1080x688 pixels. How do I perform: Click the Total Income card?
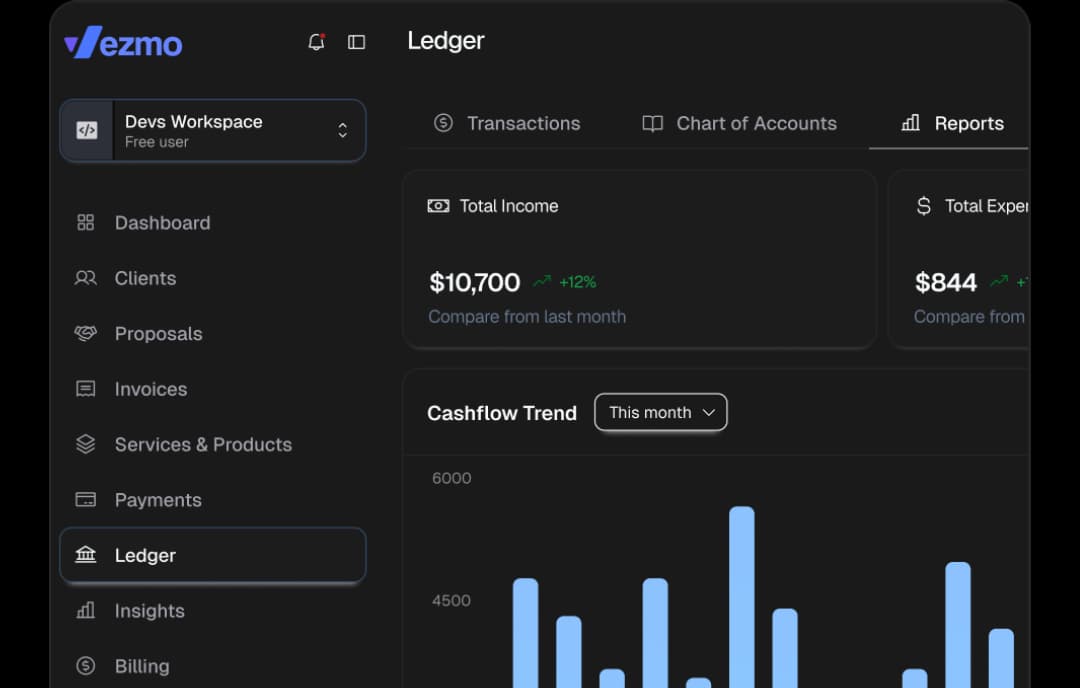pyautogui.click(x=639, y=259)
